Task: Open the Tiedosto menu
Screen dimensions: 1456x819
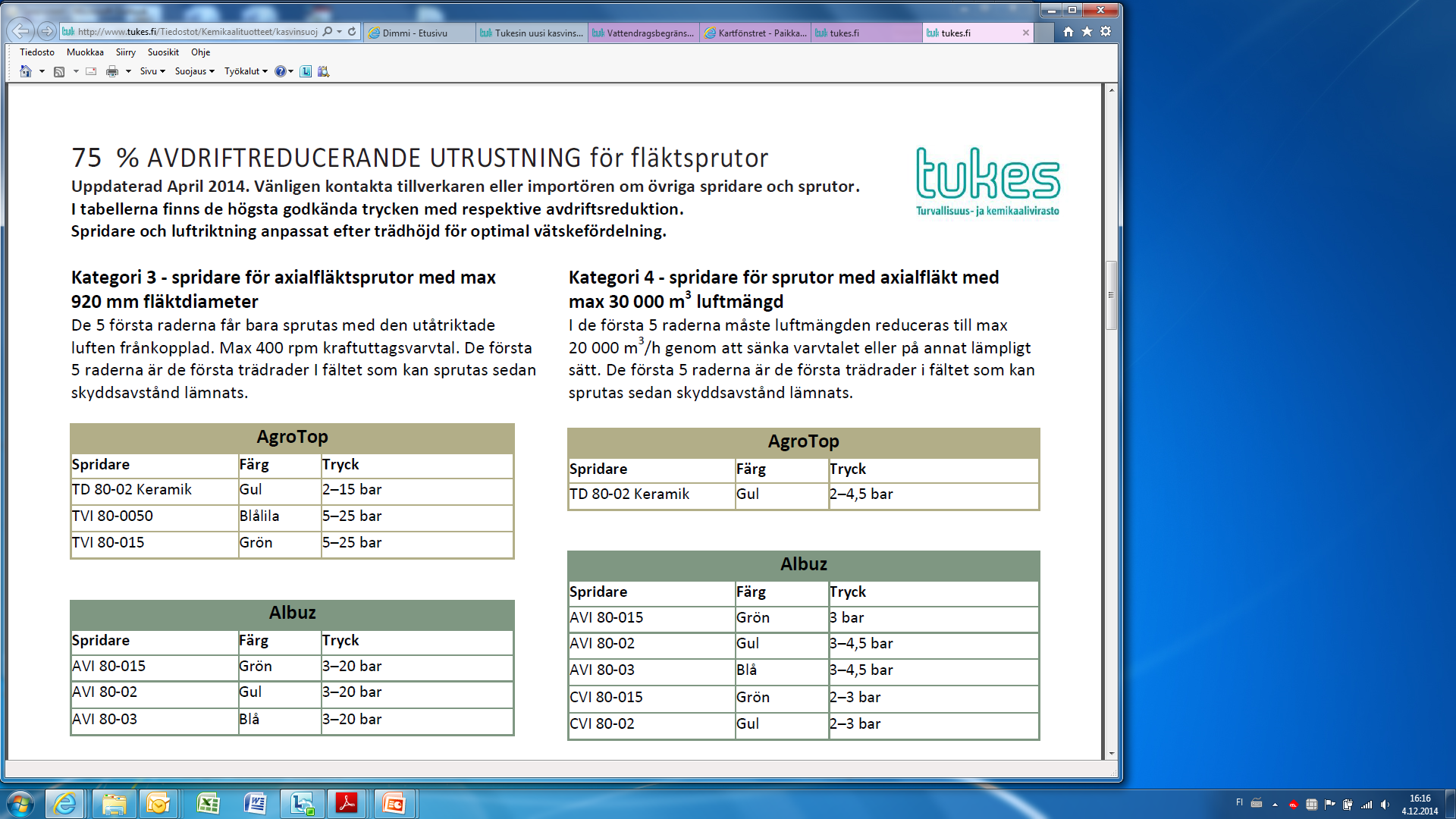Action: point(37,52)
